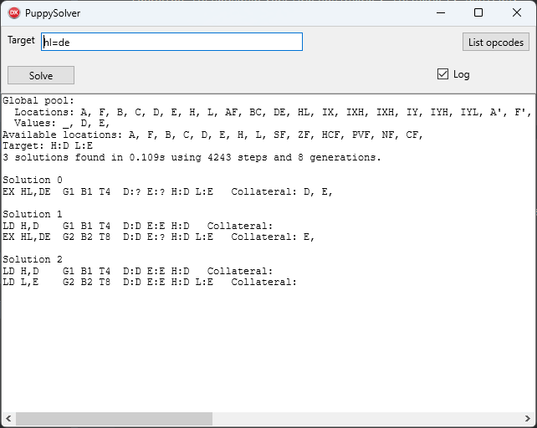Click the 'Solution 2' heading text

pos(33,259)
